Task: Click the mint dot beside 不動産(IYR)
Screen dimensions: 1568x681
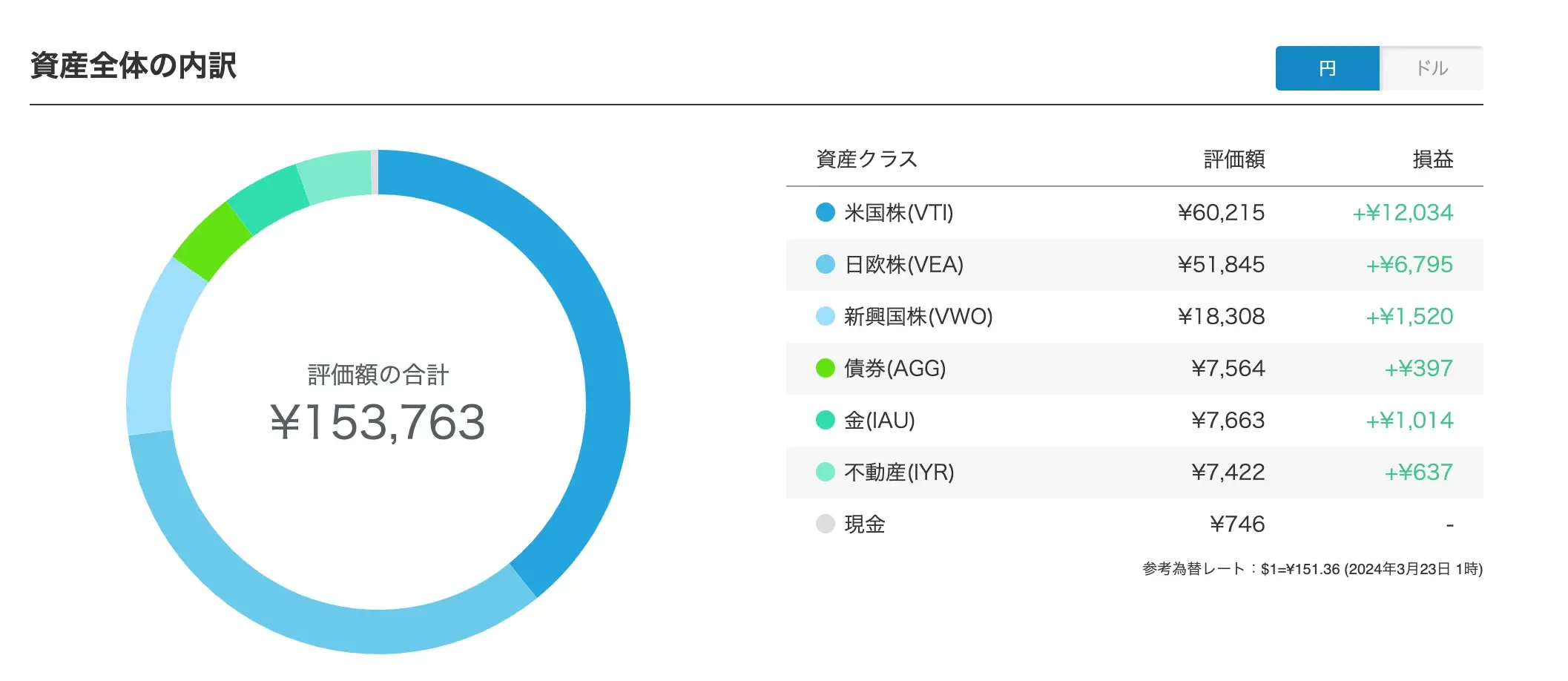Action: 826,473
